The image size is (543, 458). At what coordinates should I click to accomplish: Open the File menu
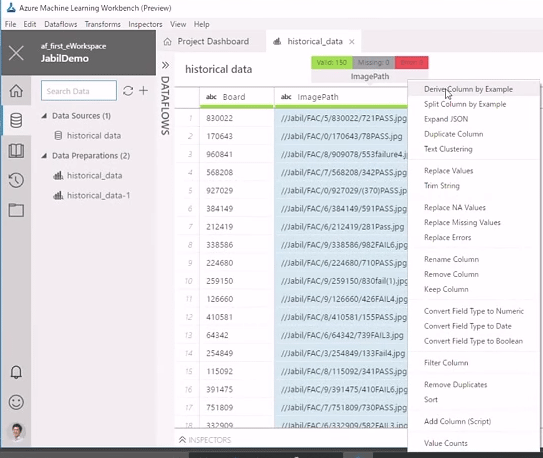point(10,24)
